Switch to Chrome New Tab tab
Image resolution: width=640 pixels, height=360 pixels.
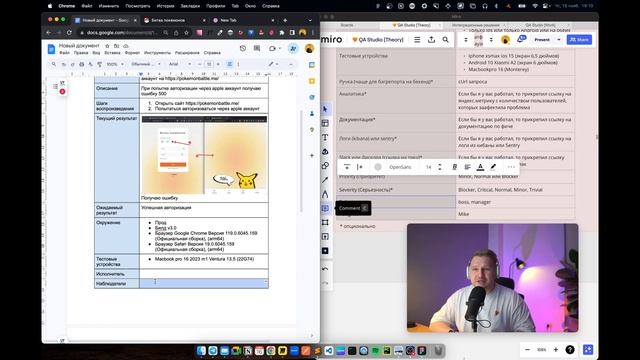pyautogui.click(x=243, y=20)
